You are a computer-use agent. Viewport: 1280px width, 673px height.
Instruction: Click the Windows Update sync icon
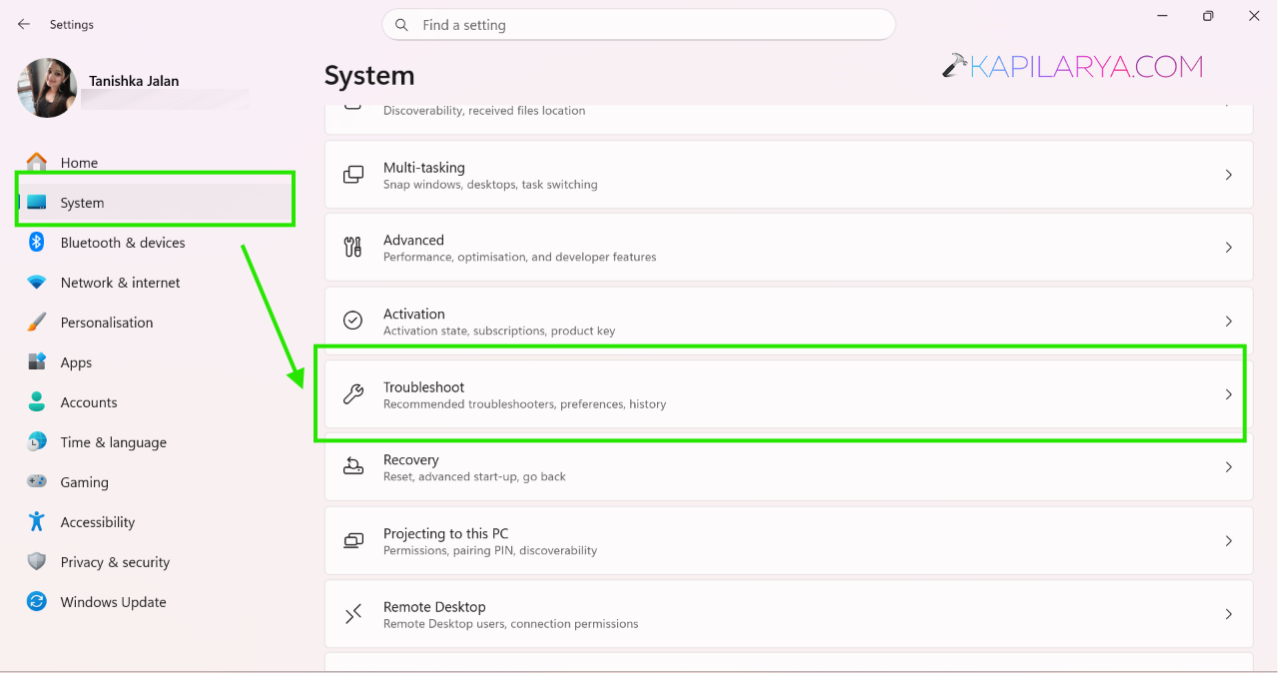coord(37,602)
